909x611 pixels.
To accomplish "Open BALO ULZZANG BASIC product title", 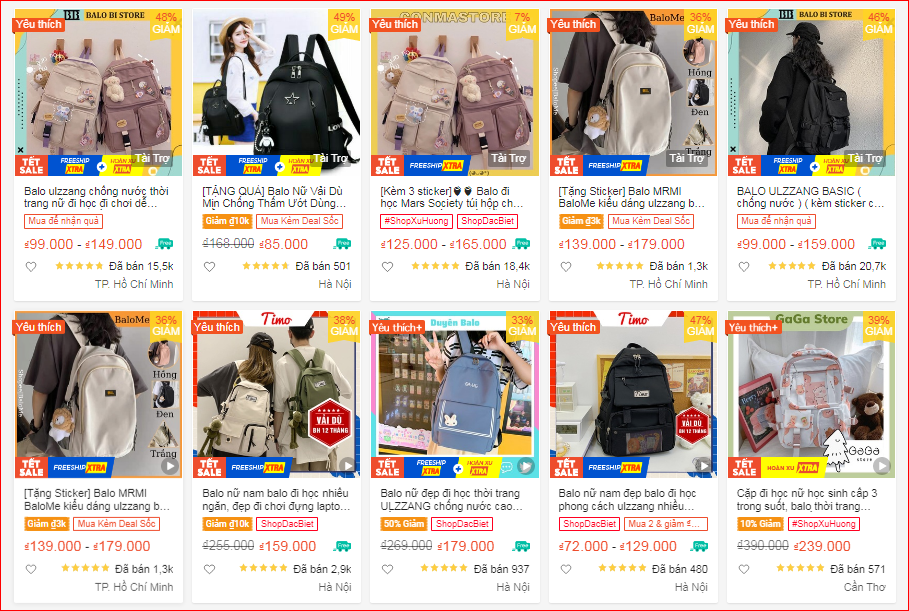I will coord(810,197).
